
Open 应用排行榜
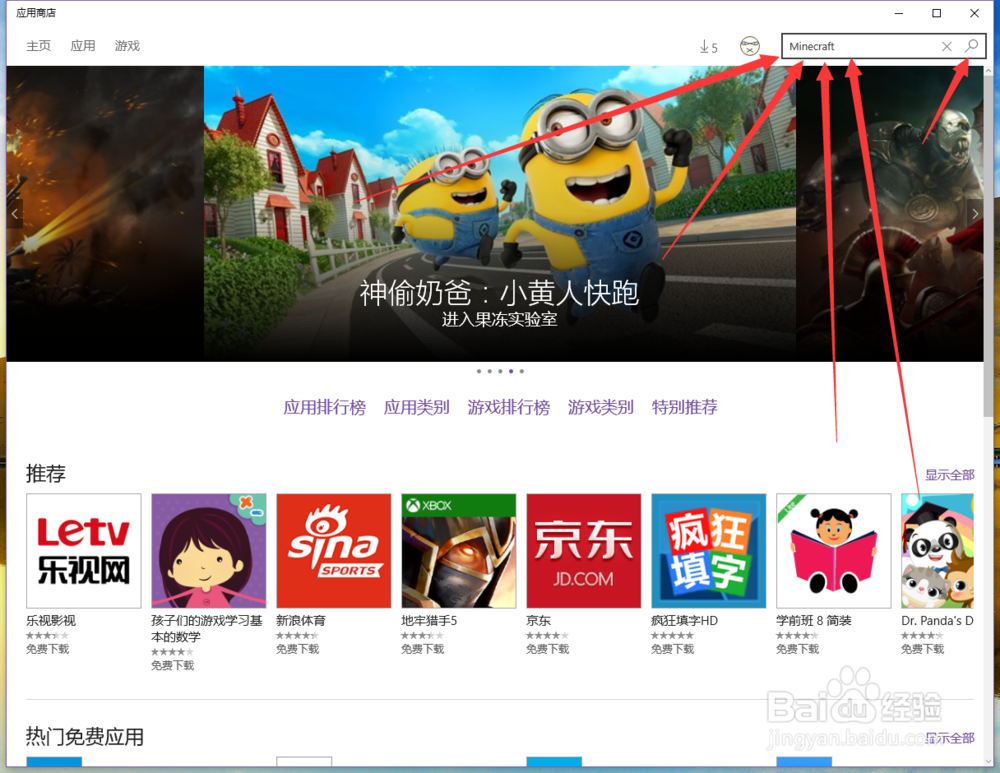[325, 408]
